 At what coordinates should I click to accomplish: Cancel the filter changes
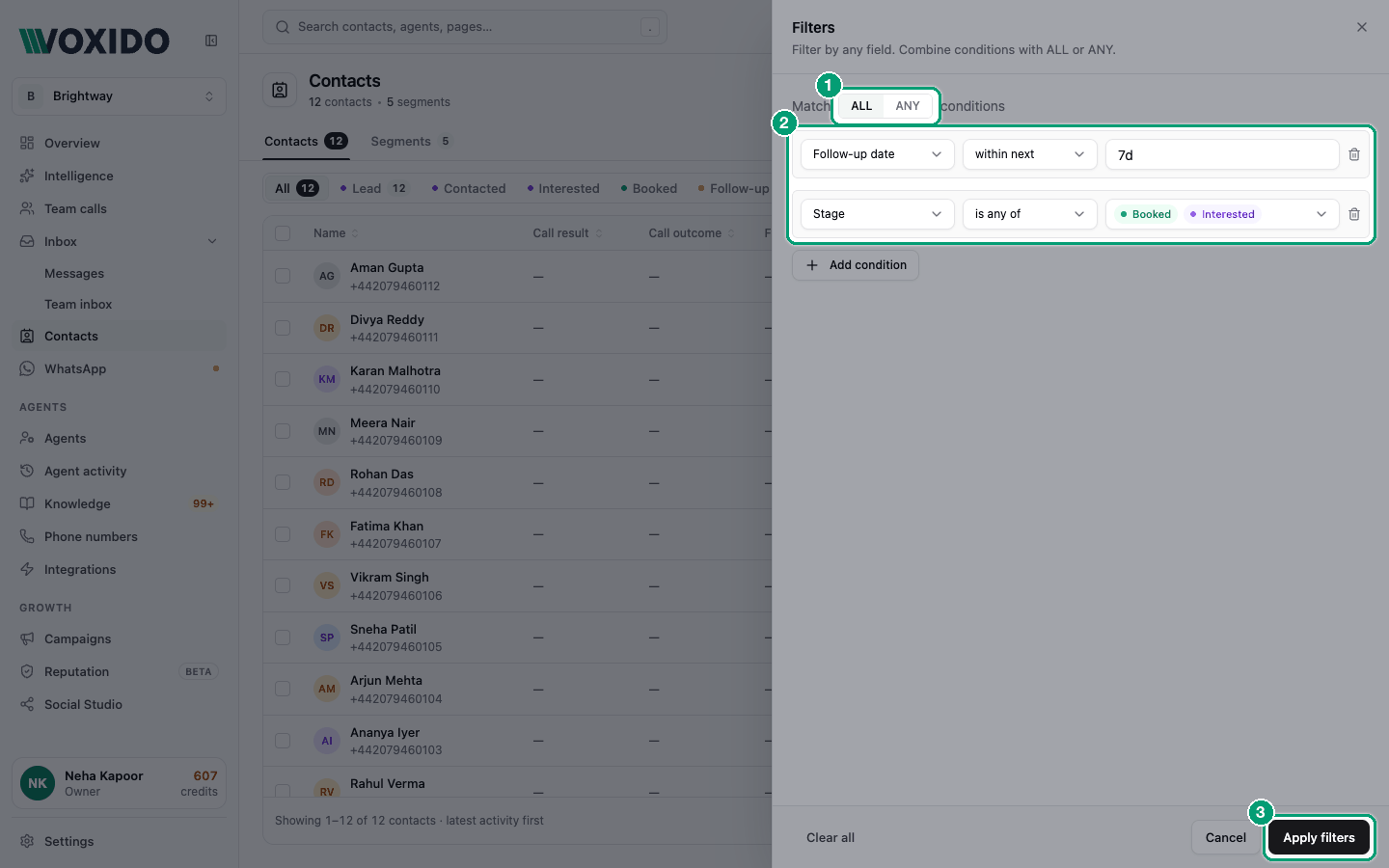1225,837
